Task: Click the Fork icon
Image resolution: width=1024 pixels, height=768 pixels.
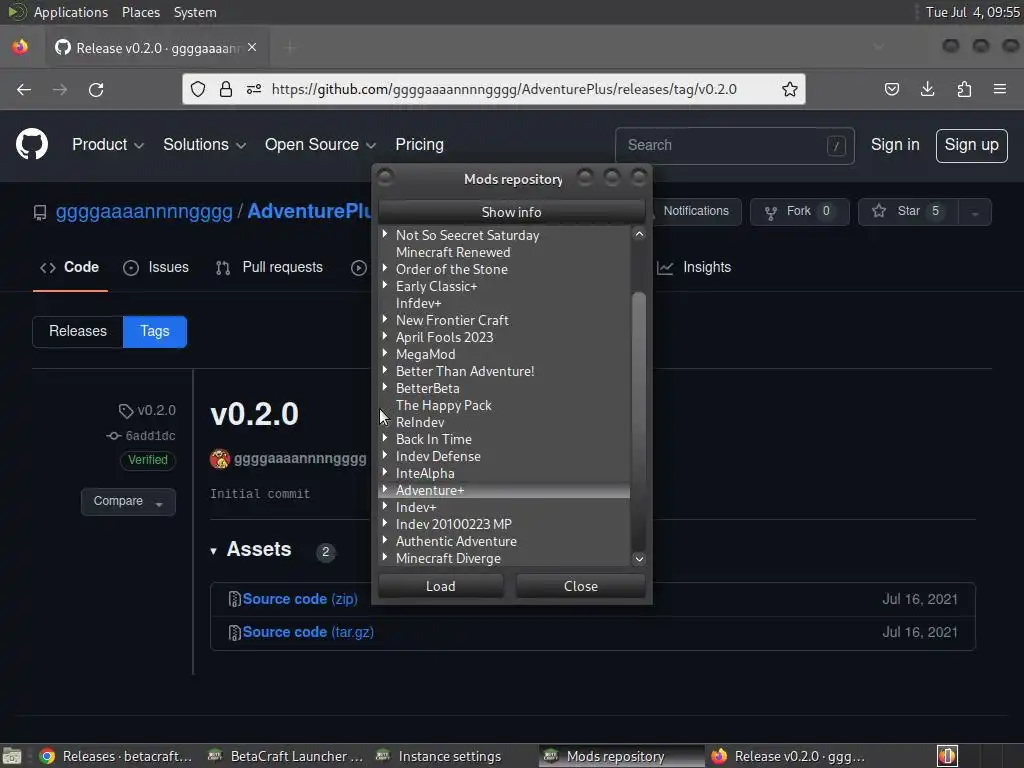Action: coord(771,212)
